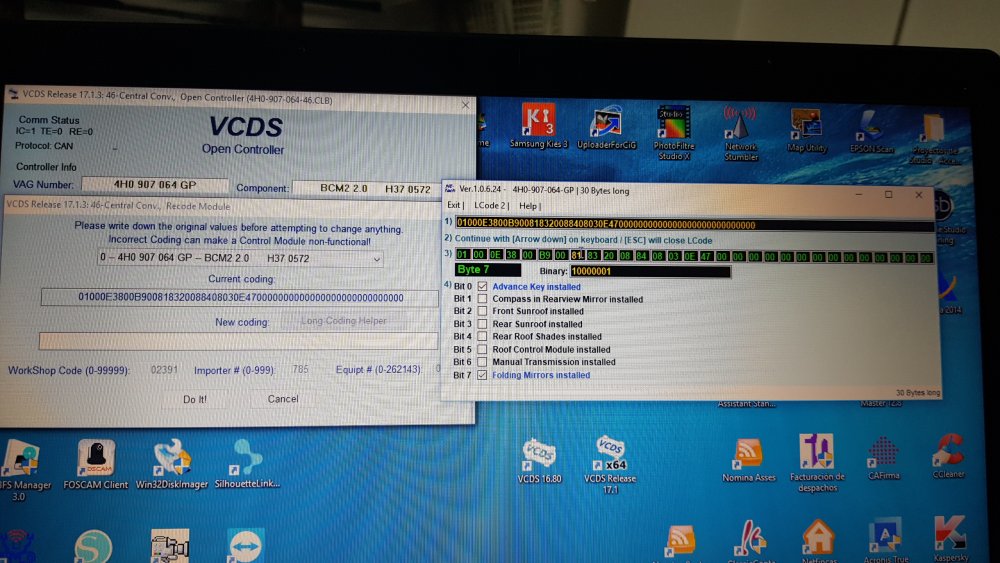
Task: Click the Binary value field 10000001
Action: click(x=650, y=271)
